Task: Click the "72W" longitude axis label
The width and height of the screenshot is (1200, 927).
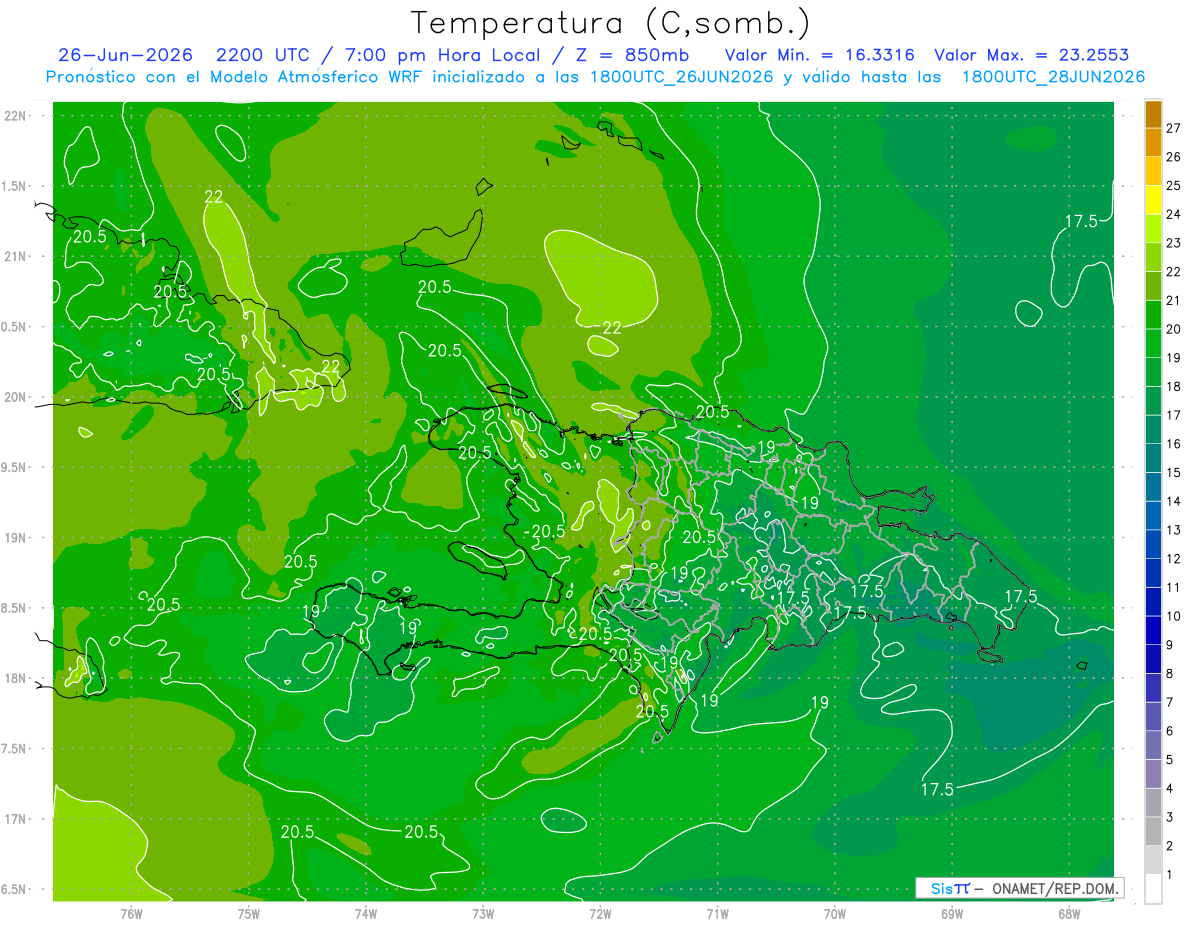Action: (x=601, y=914)
